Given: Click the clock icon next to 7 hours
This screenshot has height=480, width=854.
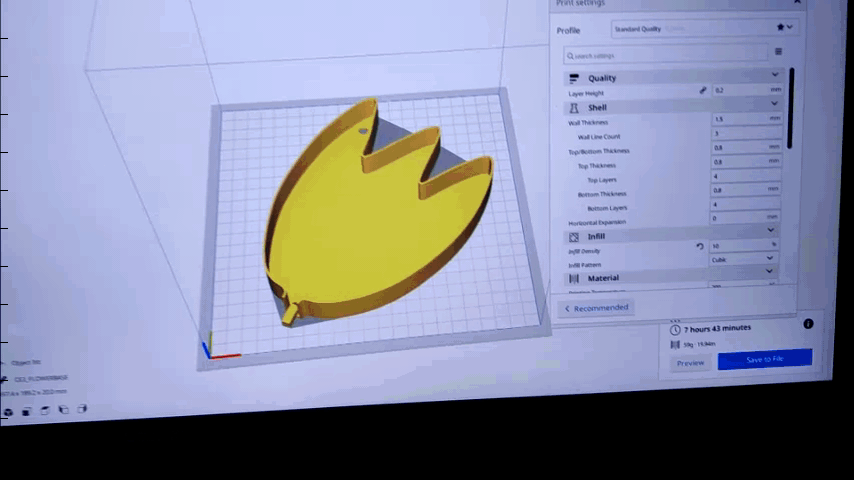Looking at the screenshot, I should pyautogui.click(x=675, y=330).
